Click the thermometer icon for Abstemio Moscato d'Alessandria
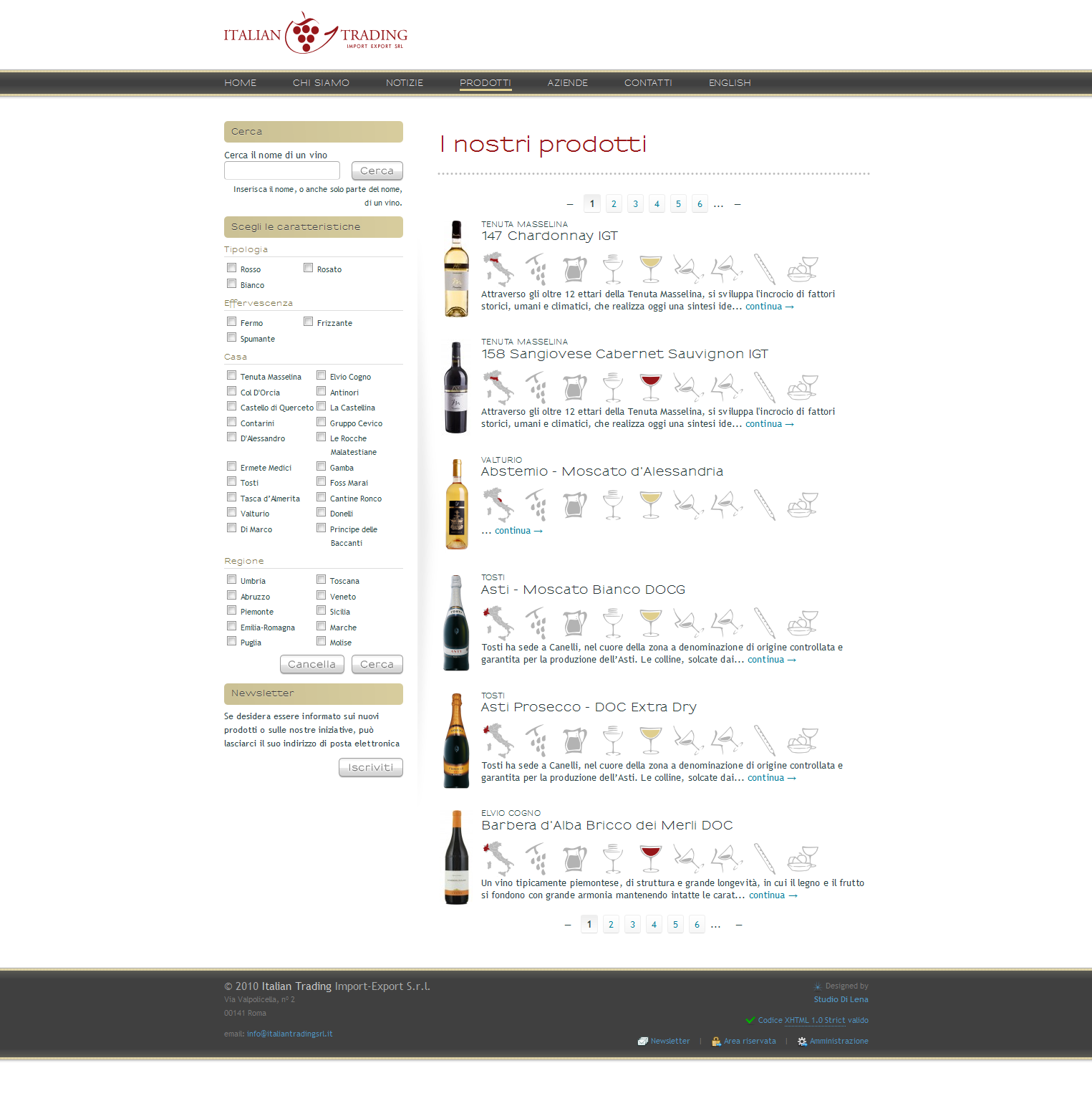Image resolution: width=1092 pixels, height=1106 pixels. (764, 505)
